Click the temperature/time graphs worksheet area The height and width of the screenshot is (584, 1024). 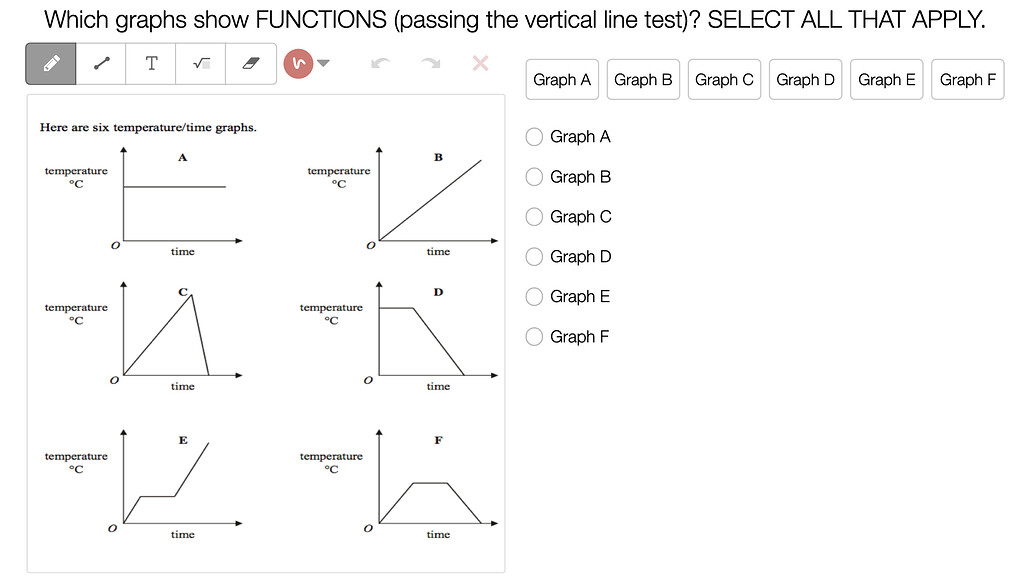[264, 330]
